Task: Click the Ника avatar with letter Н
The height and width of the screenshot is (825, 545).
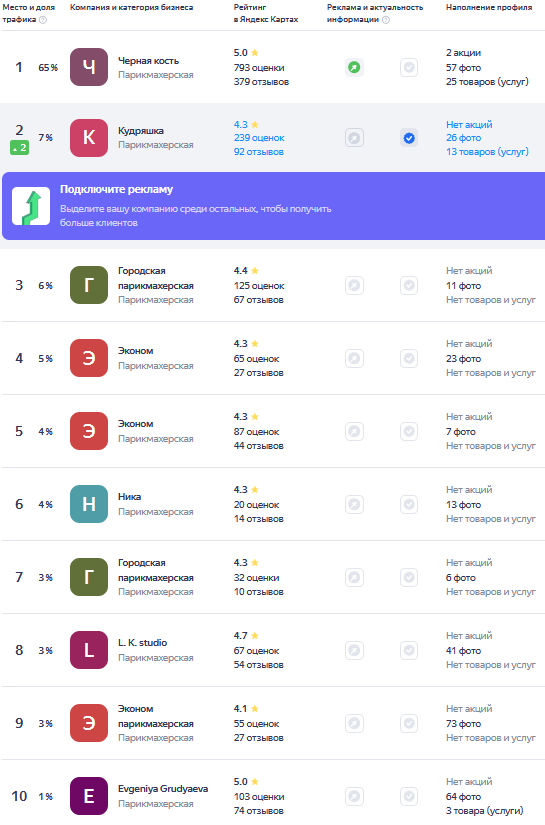Action: click(x=89, y=504)
